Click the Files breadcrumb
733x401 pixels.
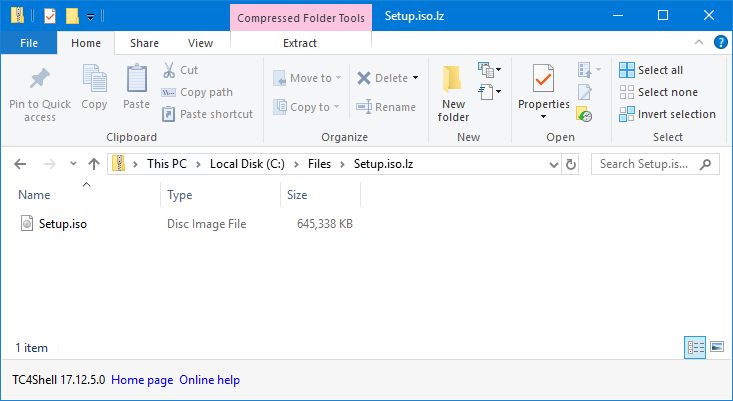tap(319, 164)
